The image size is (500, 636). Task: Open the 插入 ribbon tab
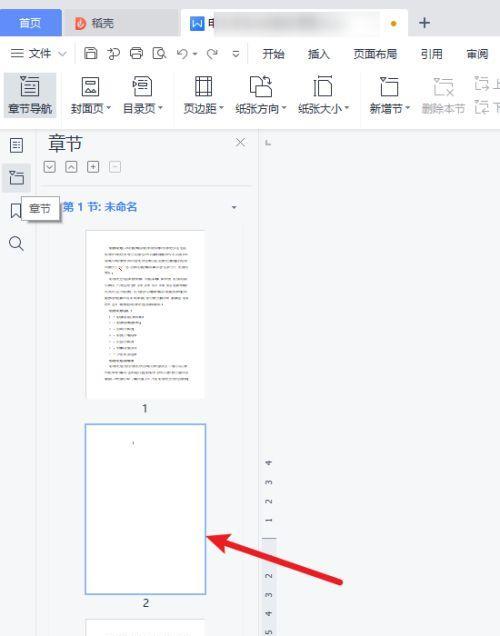click(318, 54)
